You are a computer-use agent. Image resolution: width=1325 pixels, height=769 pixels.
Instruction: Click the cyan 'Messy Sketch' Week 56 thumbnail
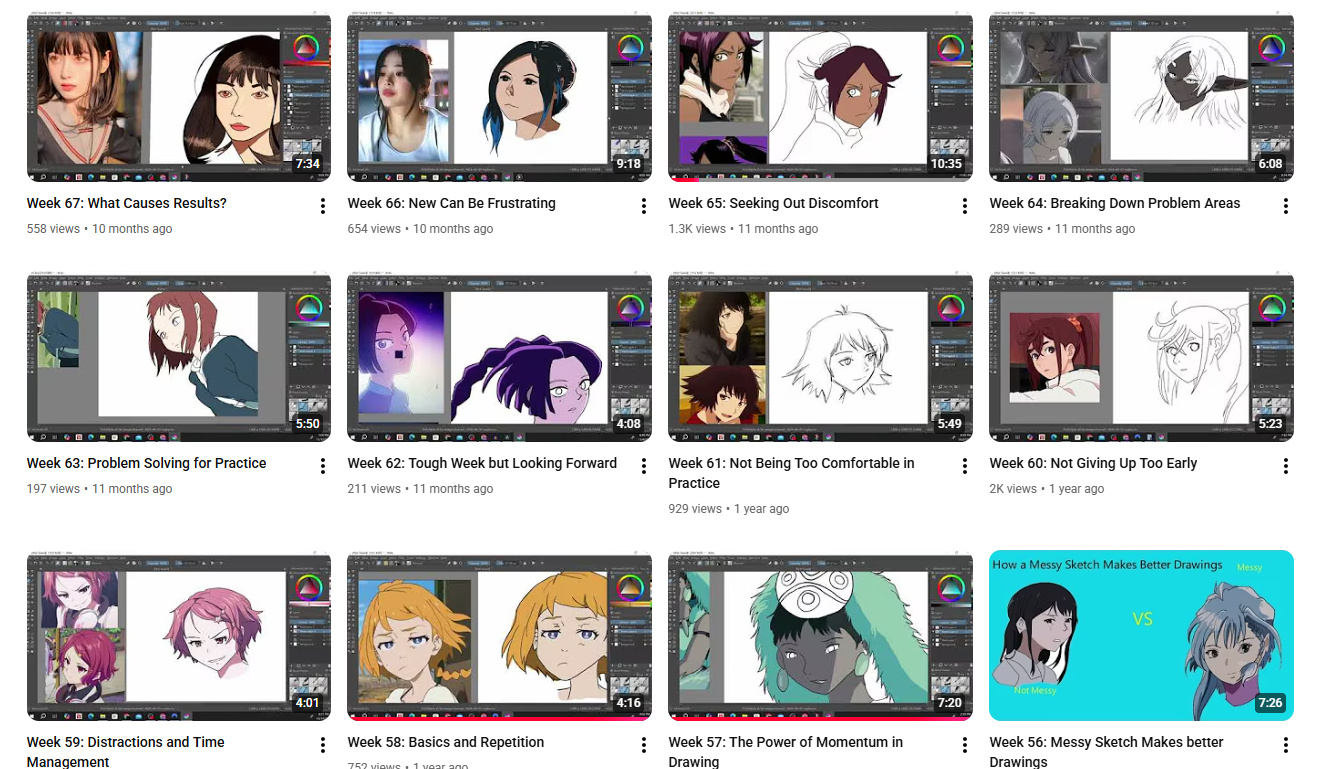pos(1142,636)
